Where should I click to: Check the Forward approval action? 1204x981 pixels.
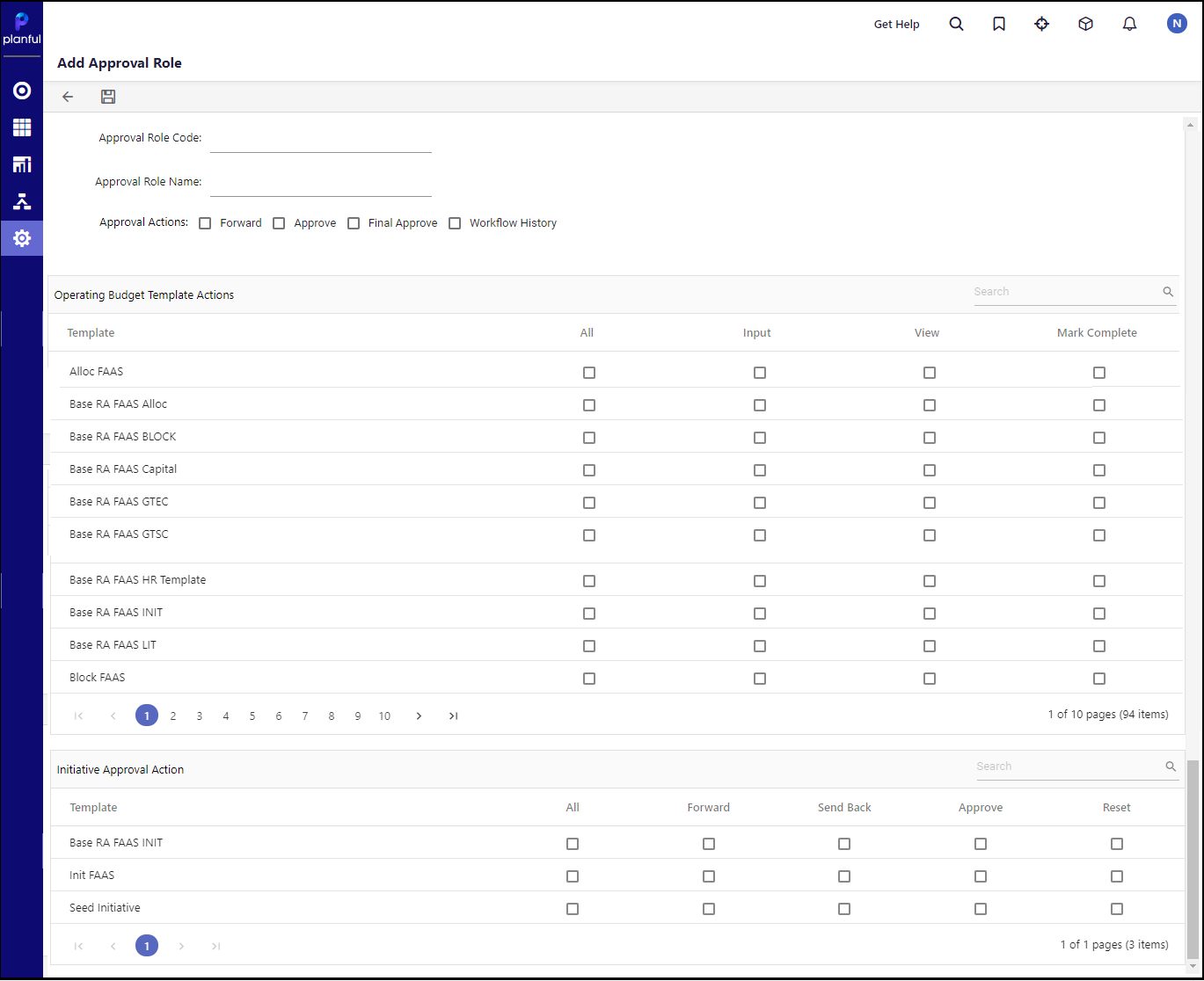click(x=205, y=223)
